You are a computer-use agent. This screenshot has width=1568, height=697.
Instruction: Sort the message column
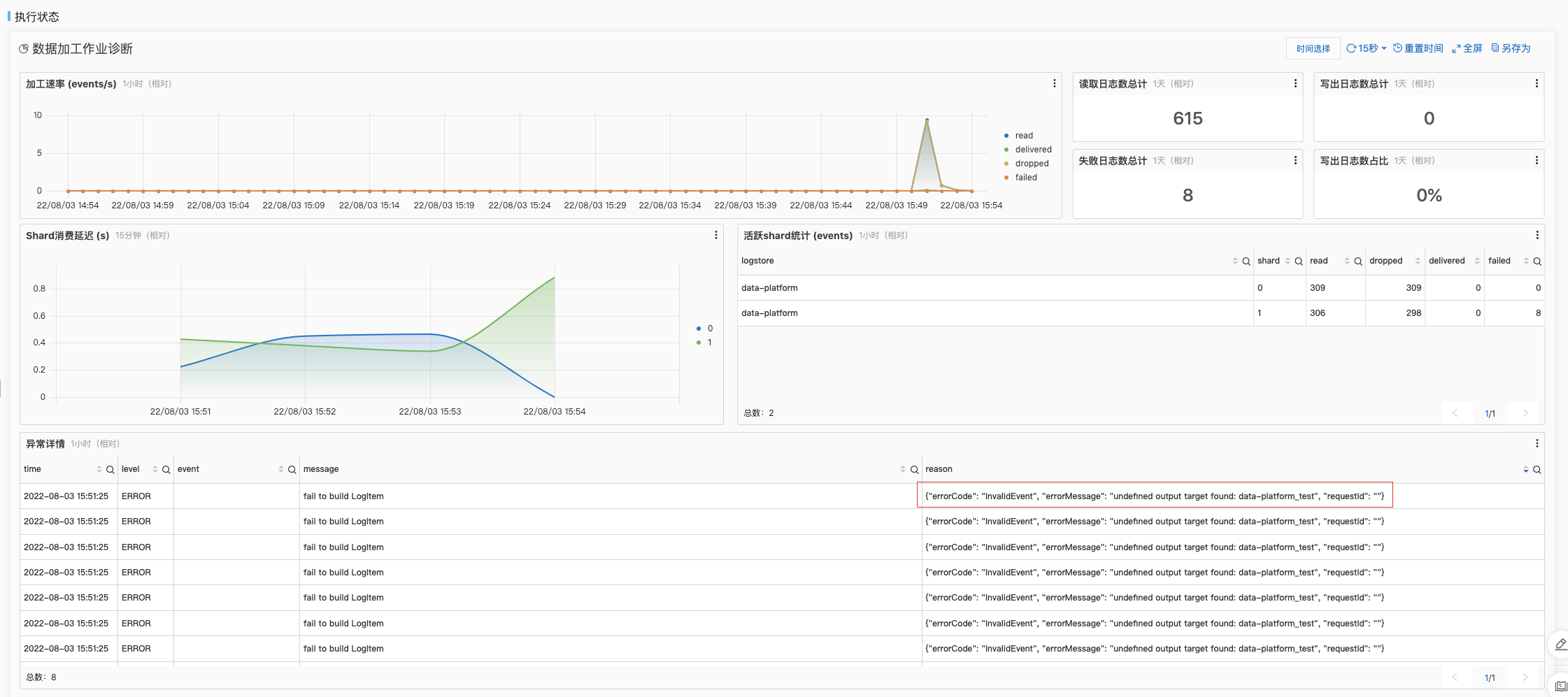(x=903, y=469)
